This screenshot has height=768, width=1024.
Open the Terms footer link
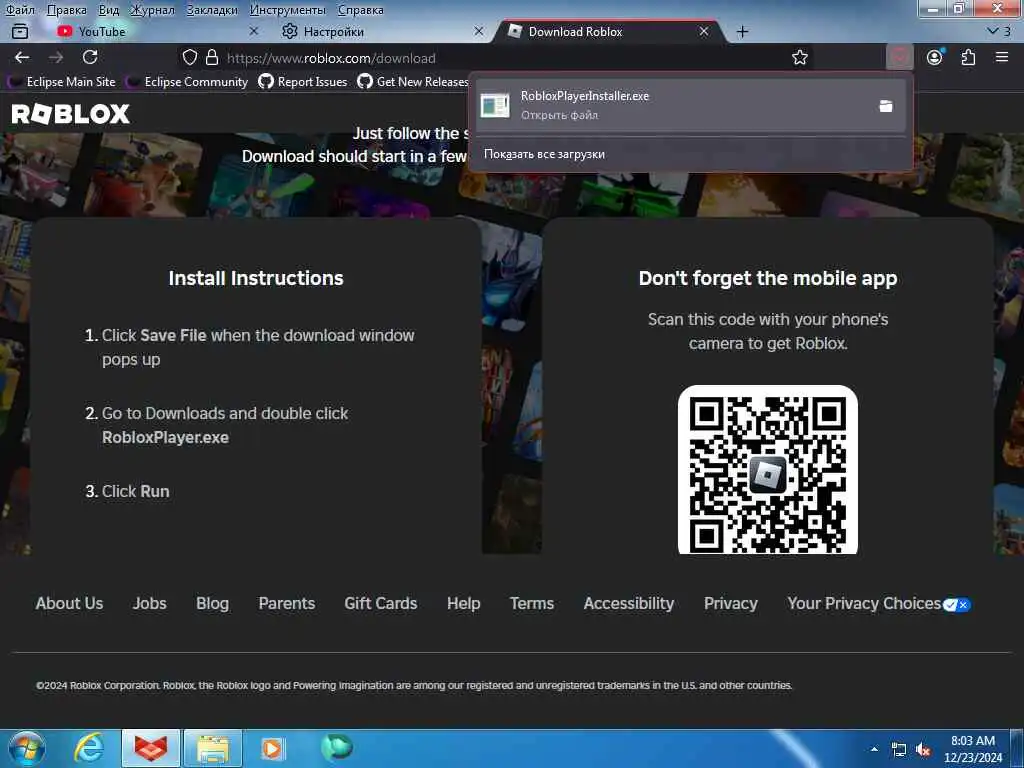click(532, 603)
